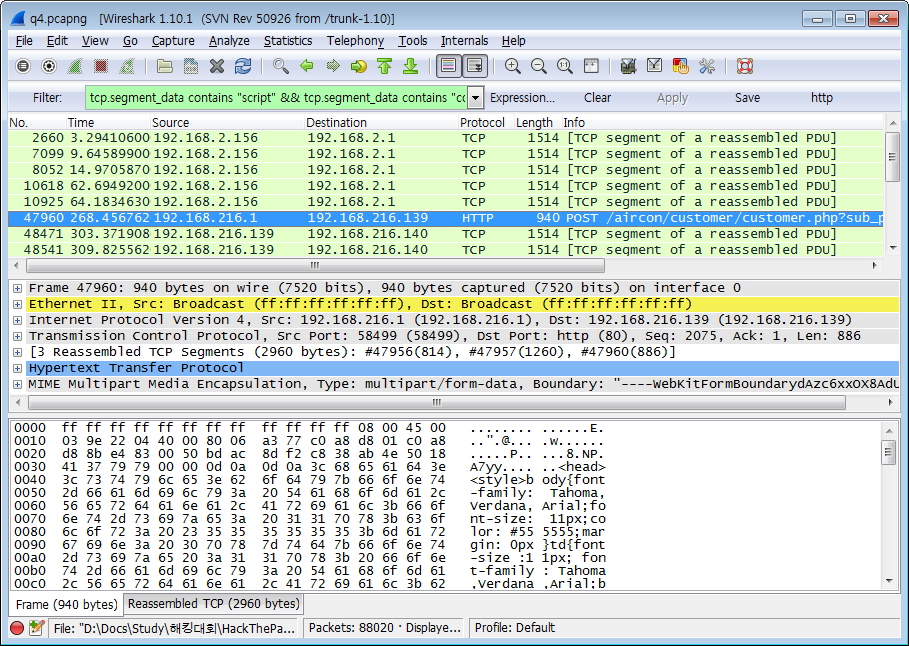Click the stop capture red square icon
909x646 pixels.
(101, 66)
